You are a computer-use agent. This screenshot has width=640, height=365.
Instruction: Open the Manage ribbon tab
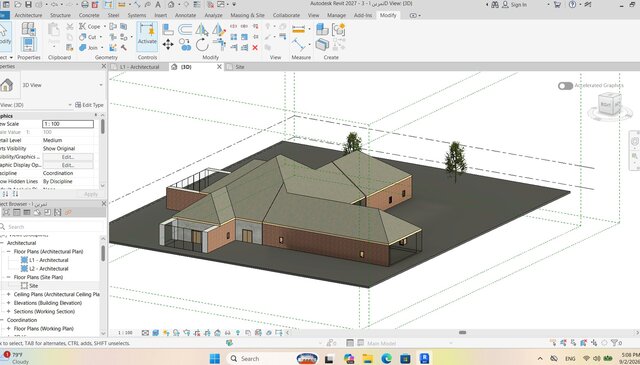pyautogui.click(x=336, y=15)
